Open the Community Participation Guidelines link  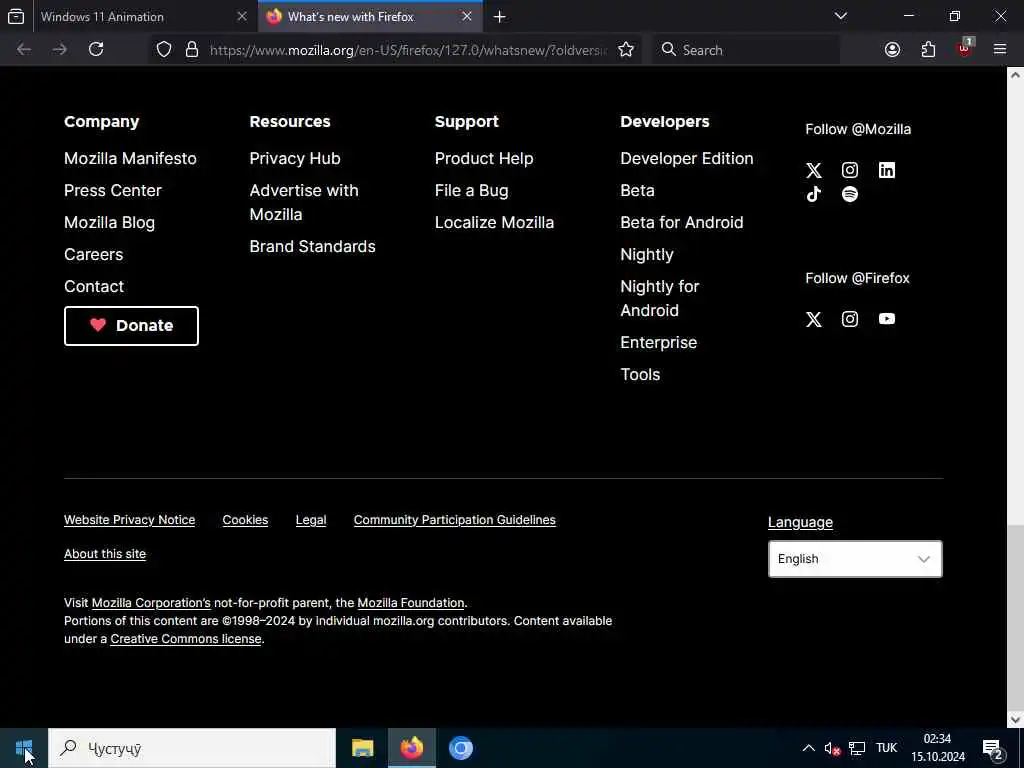pyautogui.click(x=455, y=520)
